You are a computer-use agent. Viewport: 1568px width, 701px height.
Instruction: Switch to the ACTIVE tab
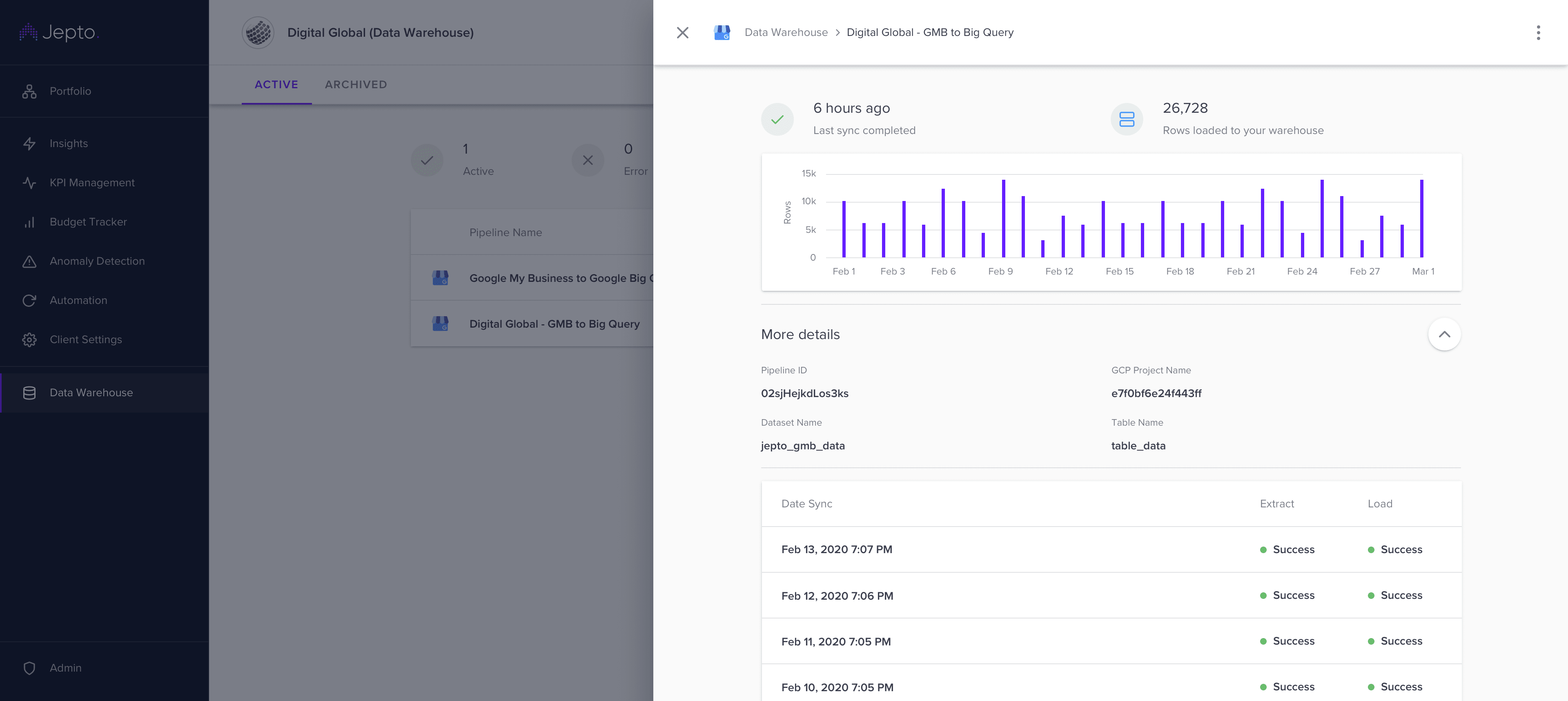pyautogui.click(x=276, y=85)
